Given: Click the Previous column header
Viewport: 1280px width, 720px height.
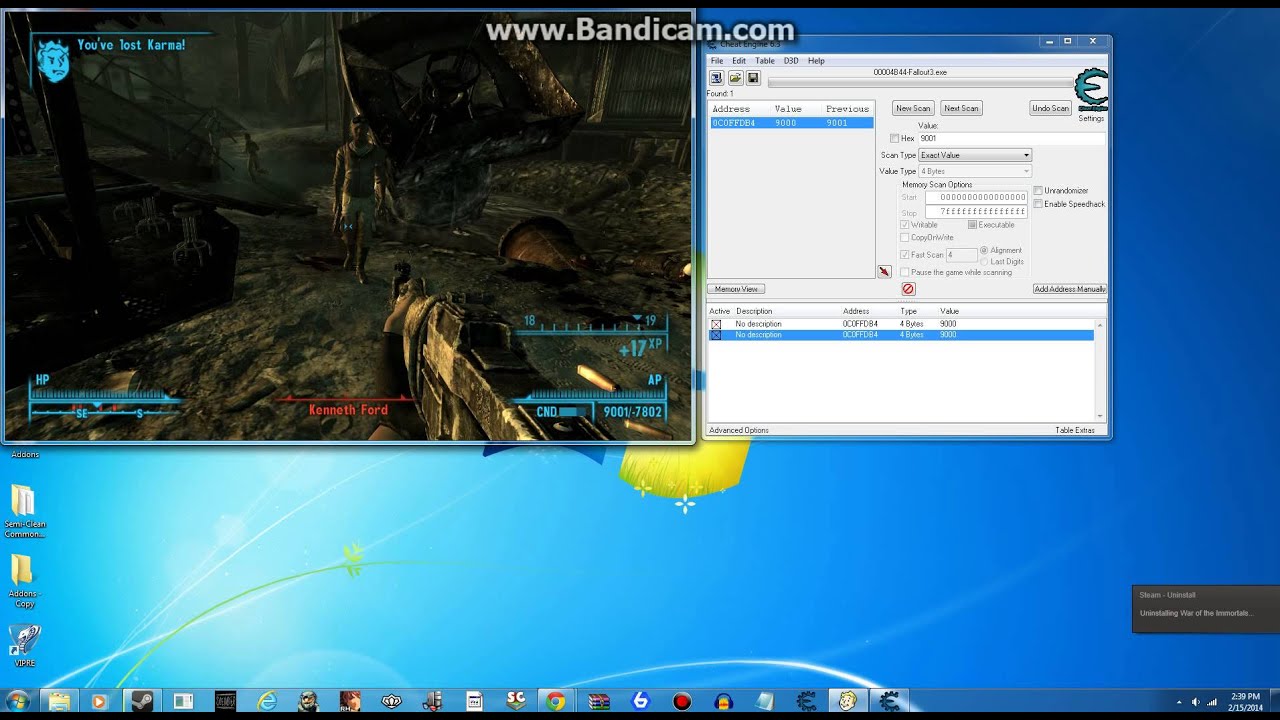Looking at the screenshot, I should pos(847,108).
